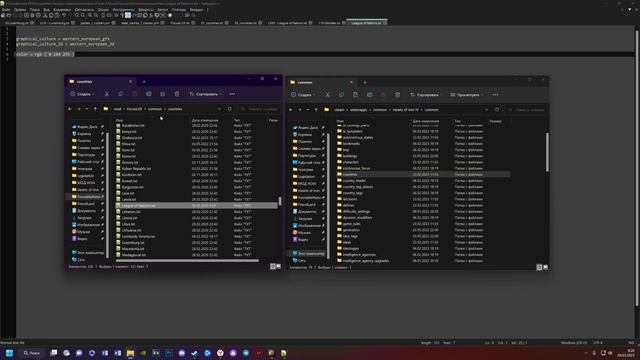The height and width of the screenshot is (360, 640).
Task: Click the Open file icon in Notepad++ toolbar
Action: coord(9,15)
